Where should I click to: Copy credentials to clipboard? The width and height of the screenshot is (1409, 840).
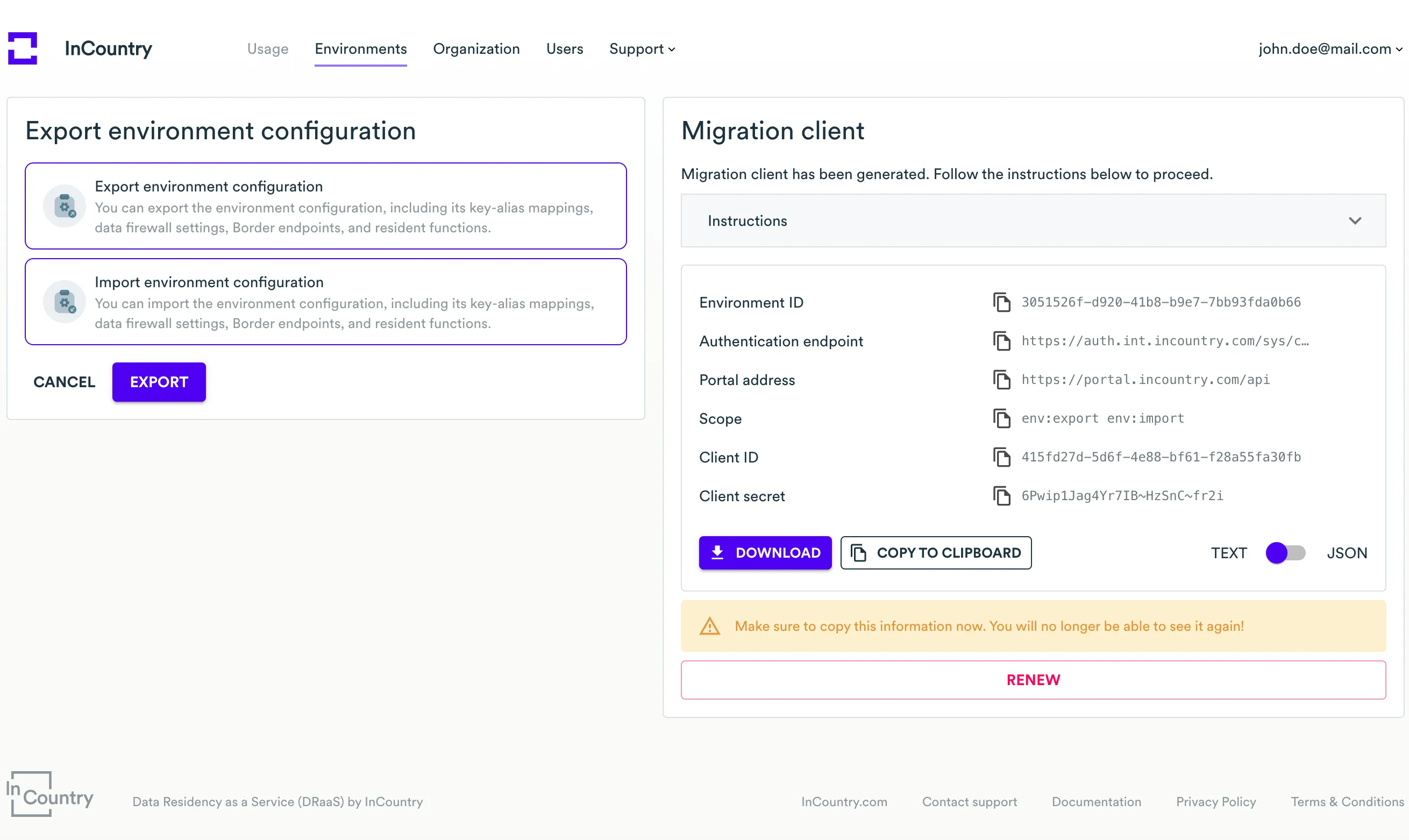935,553
